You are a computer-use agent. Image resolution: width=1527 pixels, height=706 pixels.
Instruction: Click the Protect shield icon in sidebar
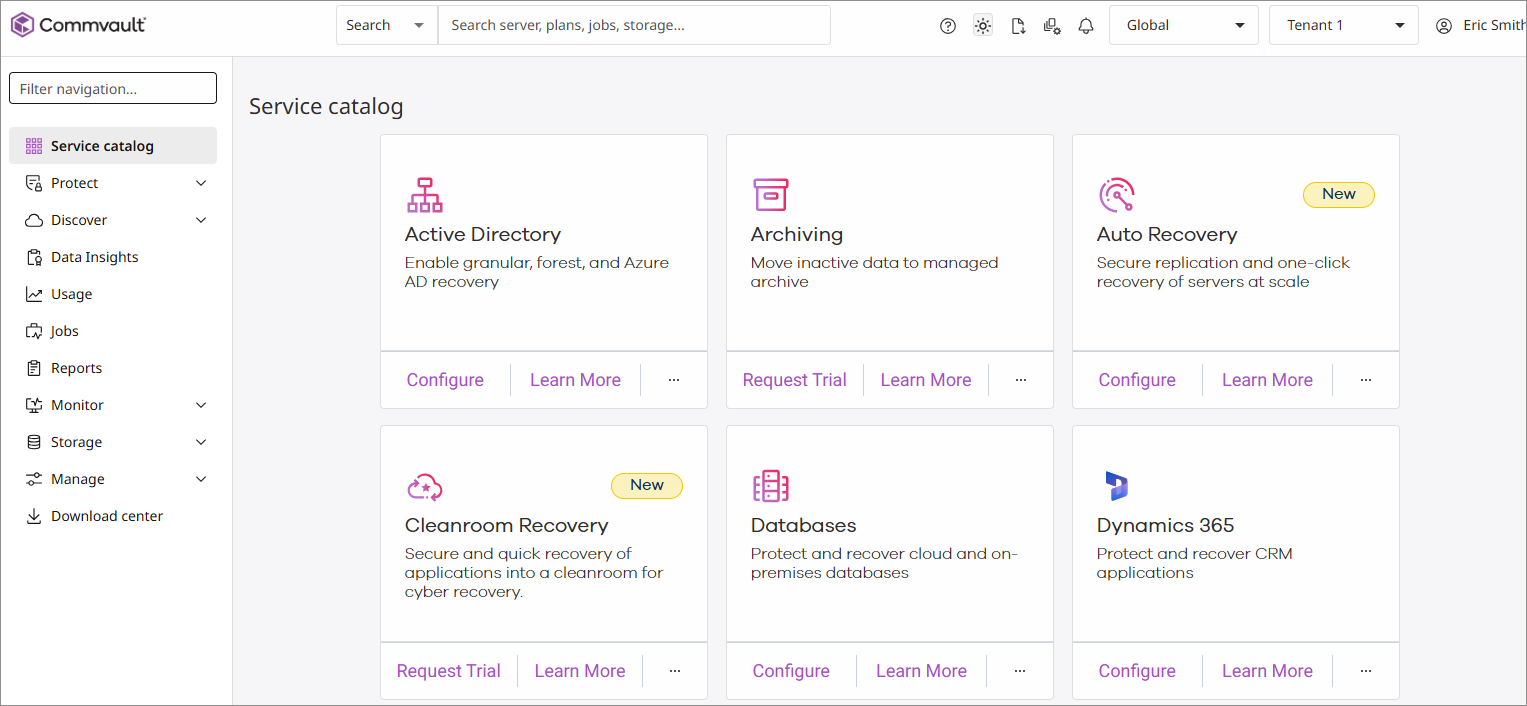[34, 183]
